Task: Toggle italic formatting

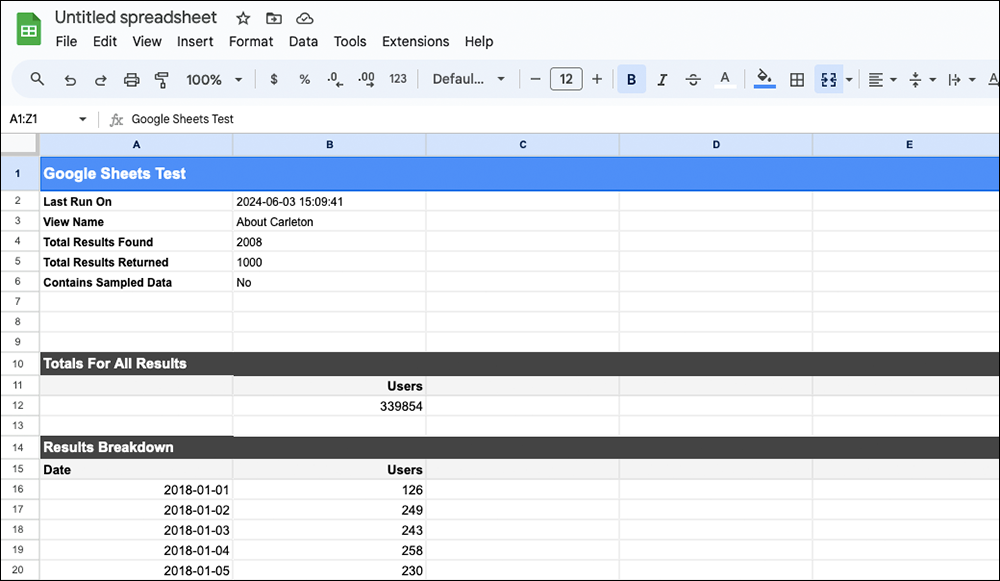Action: point(662,79)
